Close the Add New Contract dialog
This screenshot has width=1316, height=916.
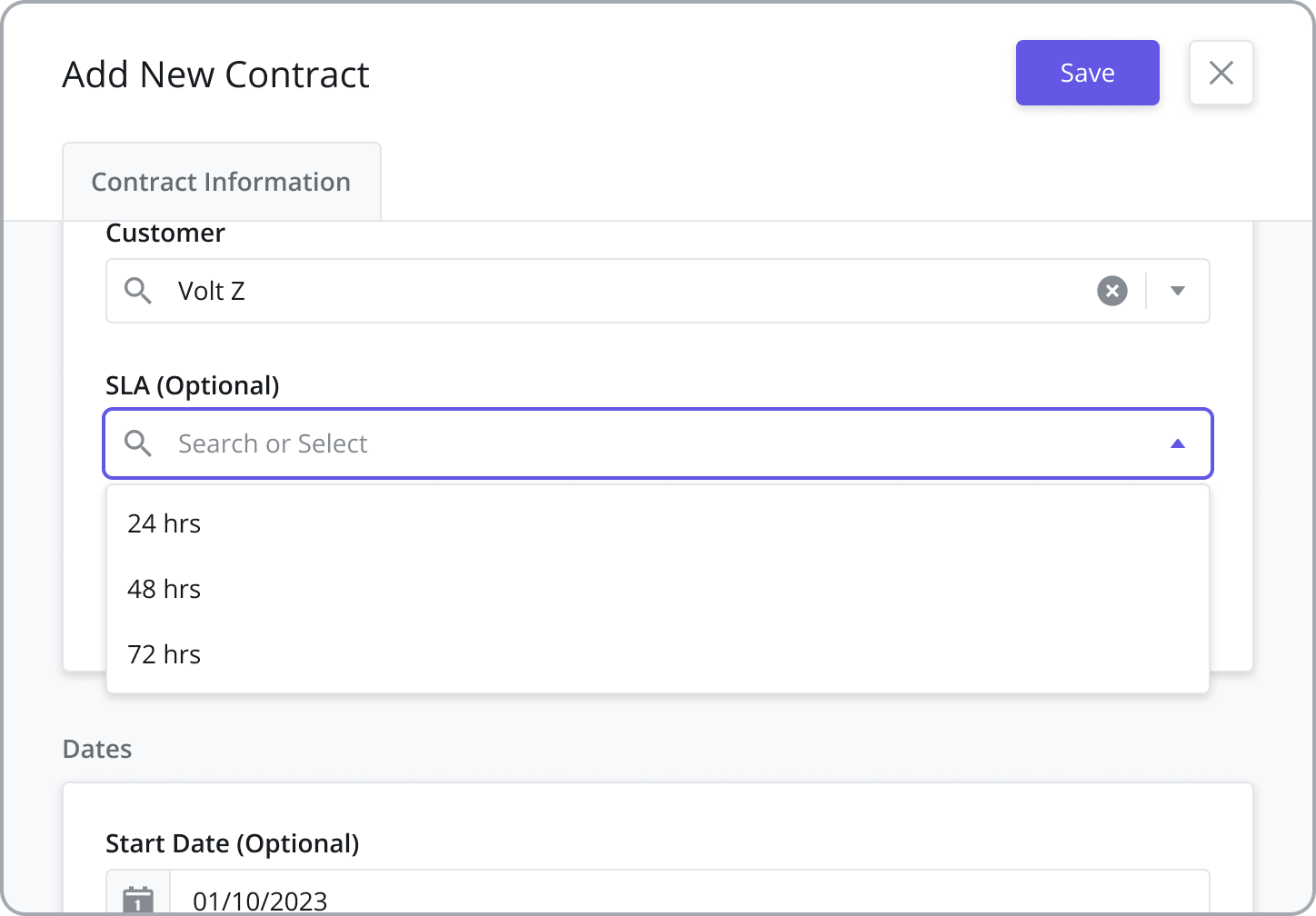[1221, 73]
